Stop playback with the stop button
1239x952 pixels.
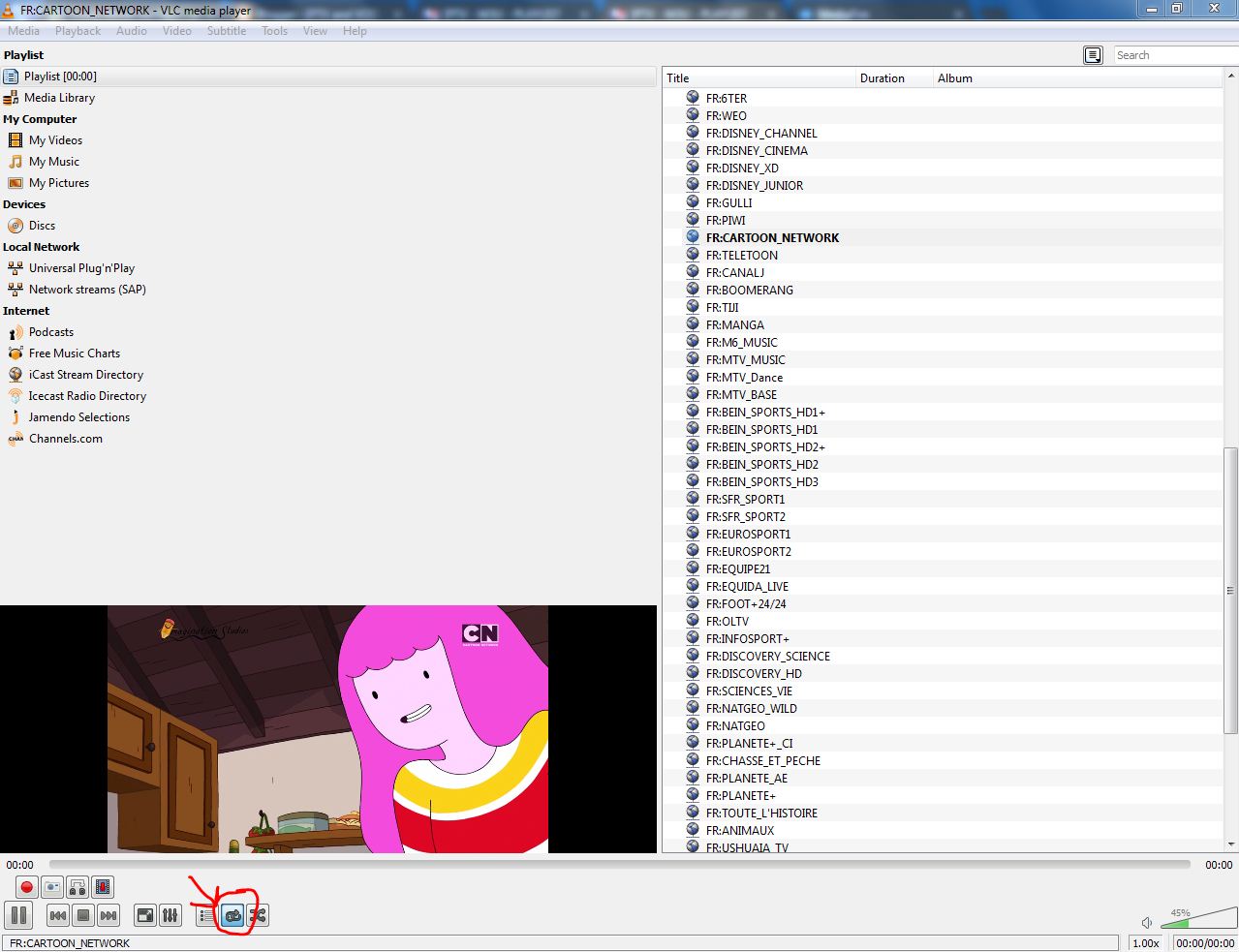click(83, 915)
